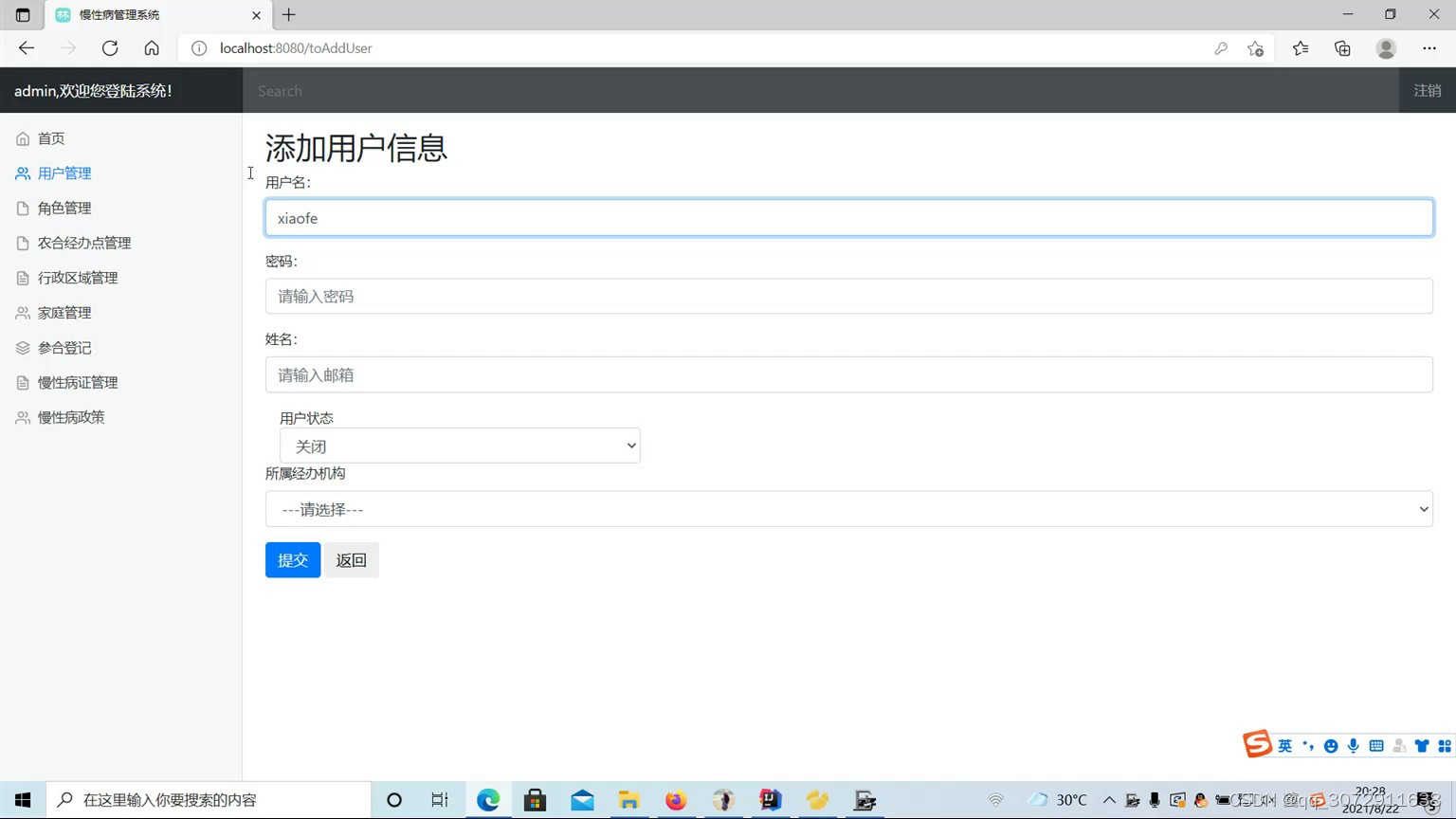Click the home icon beside 首页
The image size is (1456, 819).
(23, 138)
